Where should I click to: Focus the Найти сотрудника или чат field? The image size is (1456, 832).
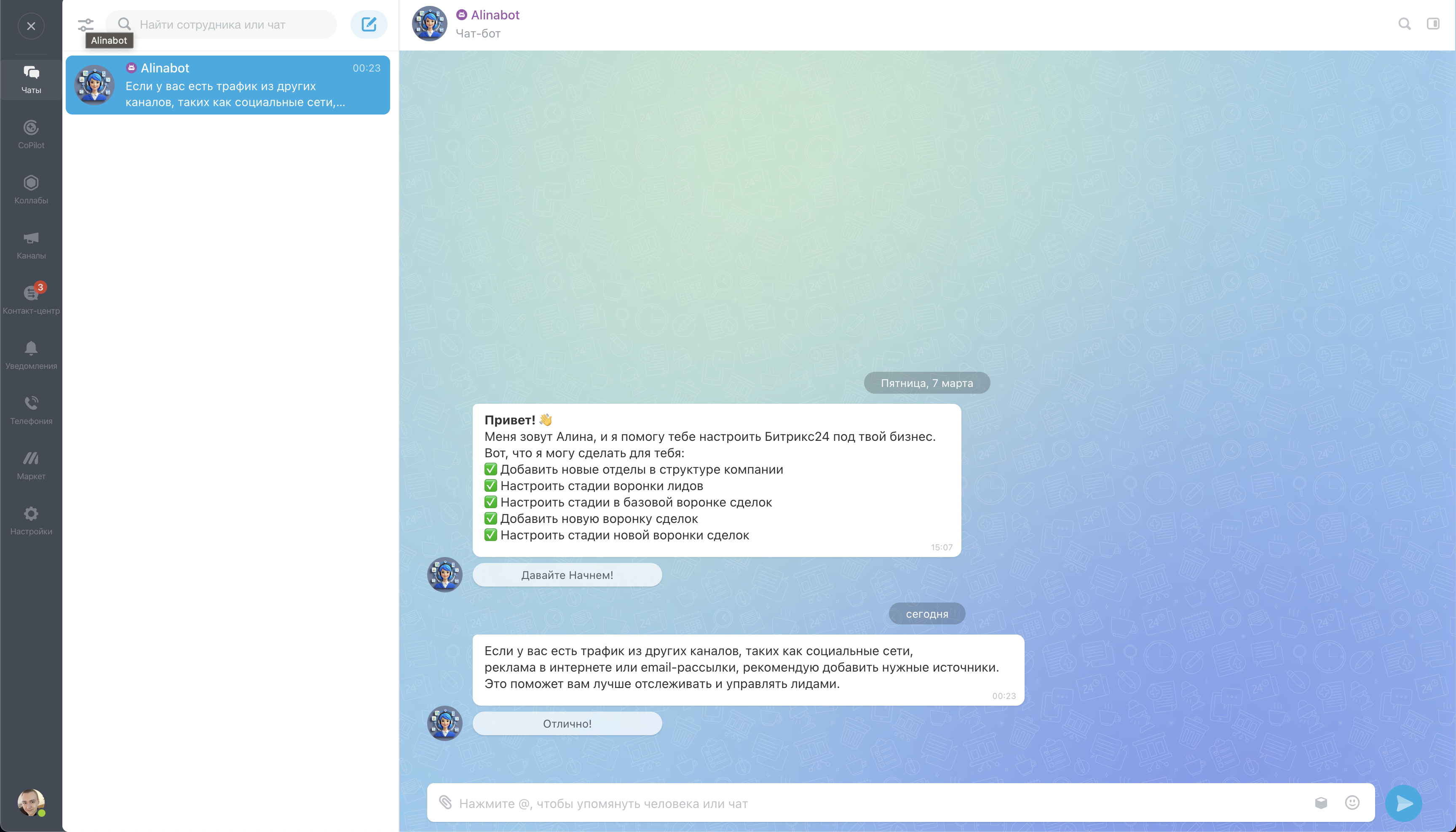(x=229, y=24)
